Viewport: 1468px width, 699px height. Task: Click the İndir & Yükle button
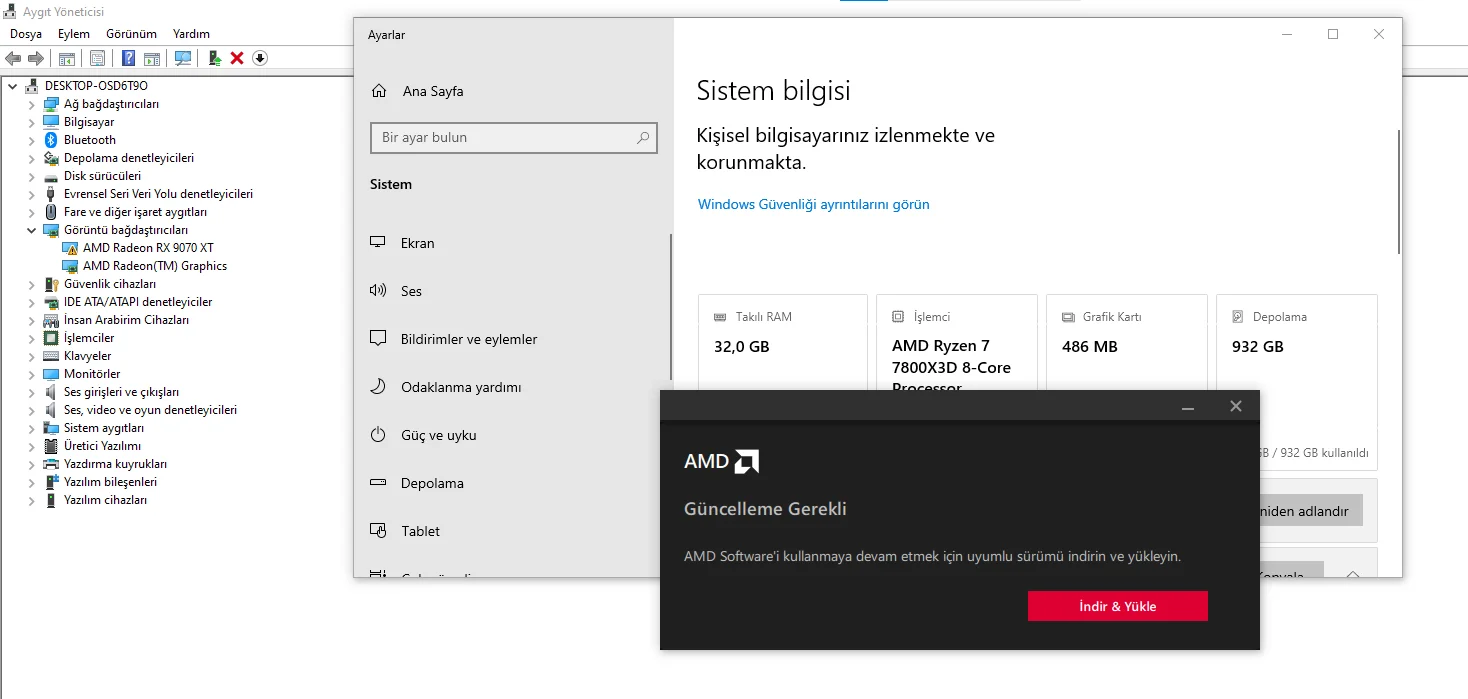(1117, 606)
